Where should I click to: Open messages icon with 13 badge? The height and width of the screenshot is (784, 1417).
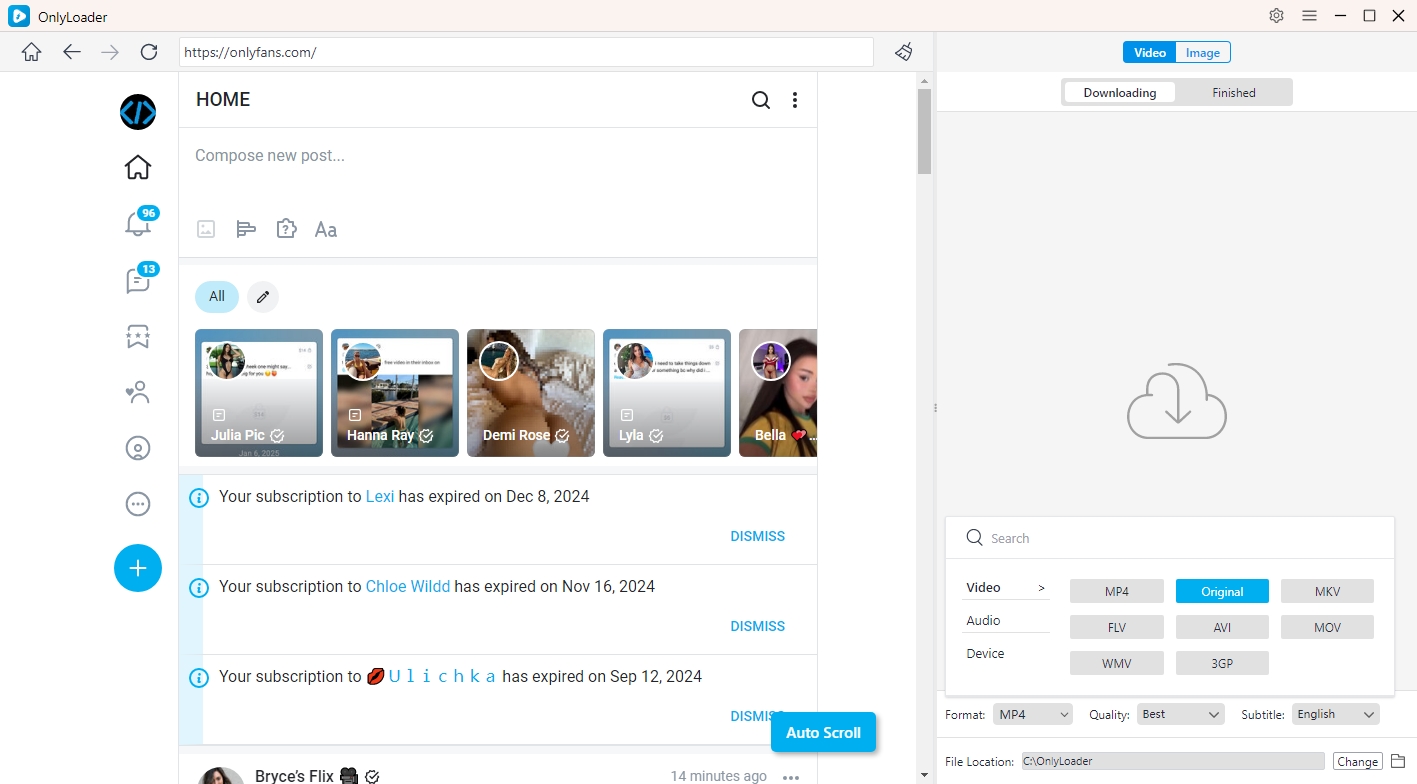pos(138,280)
